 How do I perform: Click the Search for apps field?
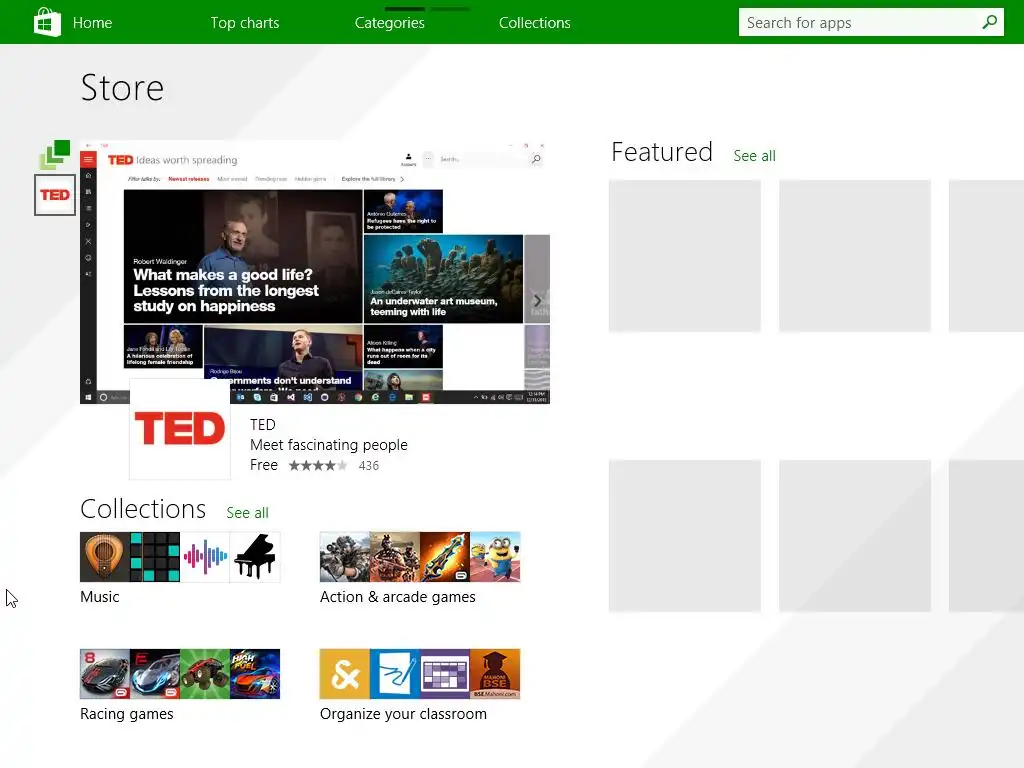pos(871,23)
